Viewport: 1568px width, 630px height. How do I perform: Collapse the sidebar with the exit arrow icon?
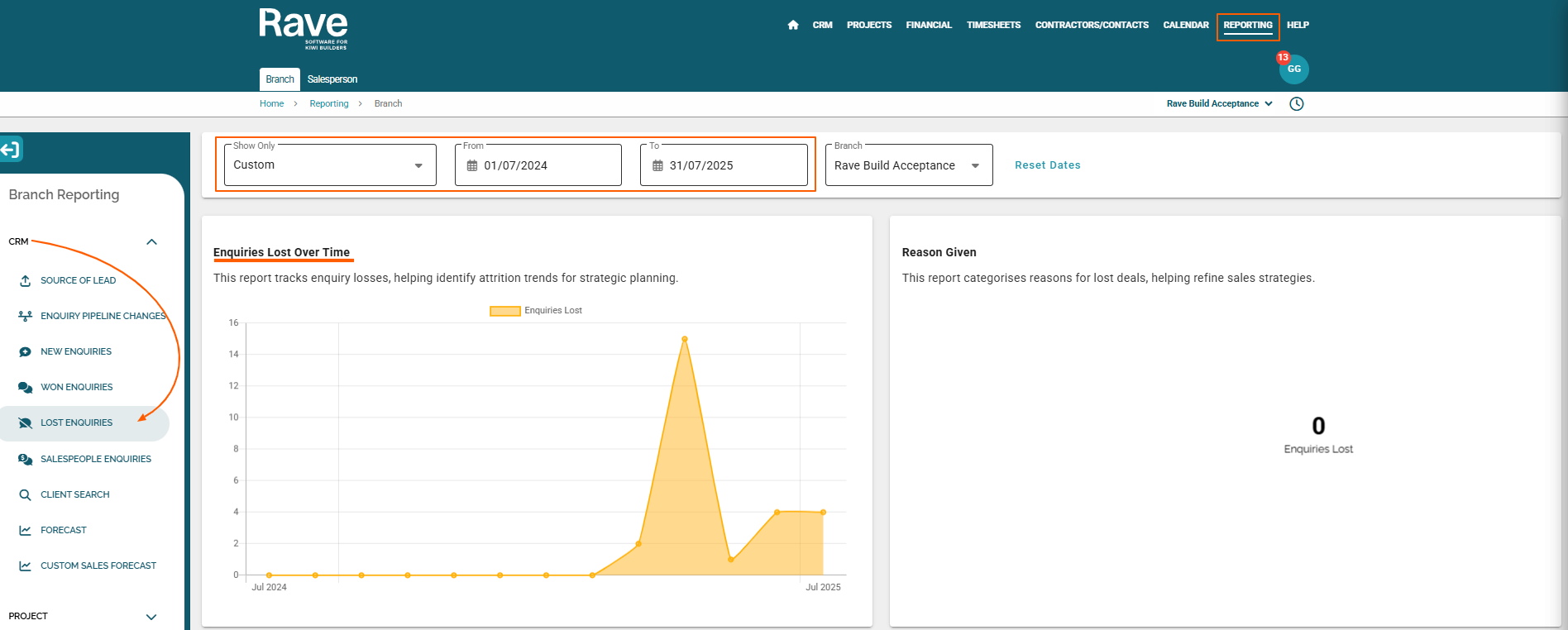(x=10, y=150)
